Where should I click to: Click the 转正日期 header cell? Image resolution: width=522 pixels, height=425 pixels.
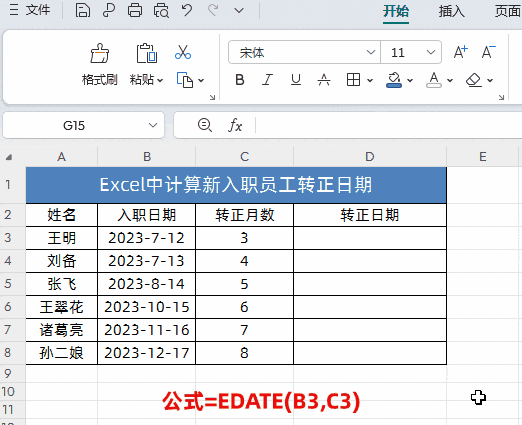370,215
